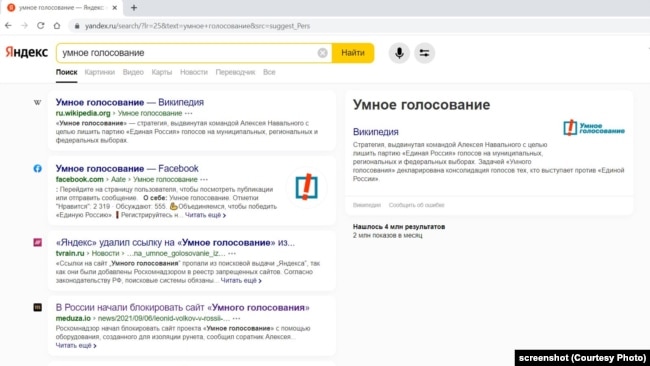Click the Умное голосование logo in knowledge panel
Image resolution: width=650 pixels, height=366 pixels.
594,128
